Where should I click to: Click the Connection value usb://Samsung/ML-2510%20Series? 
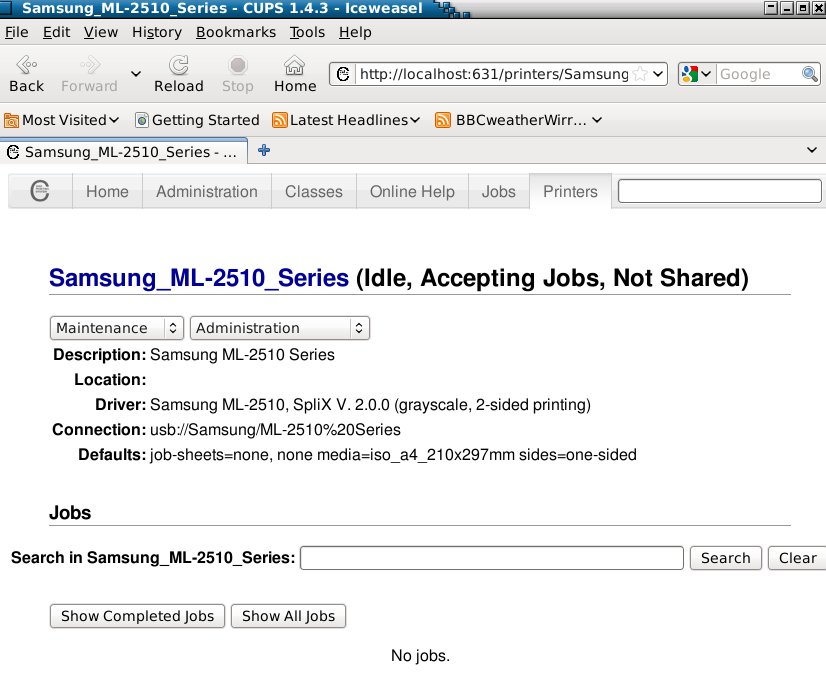pos(275,430)
